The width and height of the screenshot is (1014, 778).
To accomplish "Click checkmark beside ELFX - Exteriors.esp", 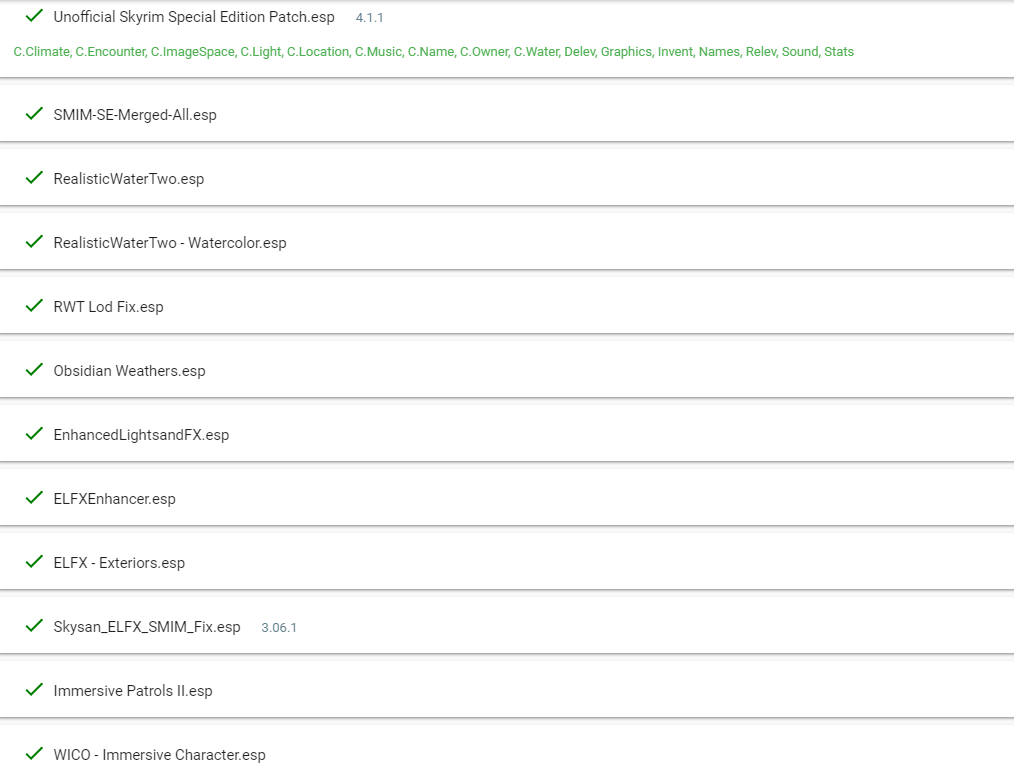I will (x=34, y=562).
